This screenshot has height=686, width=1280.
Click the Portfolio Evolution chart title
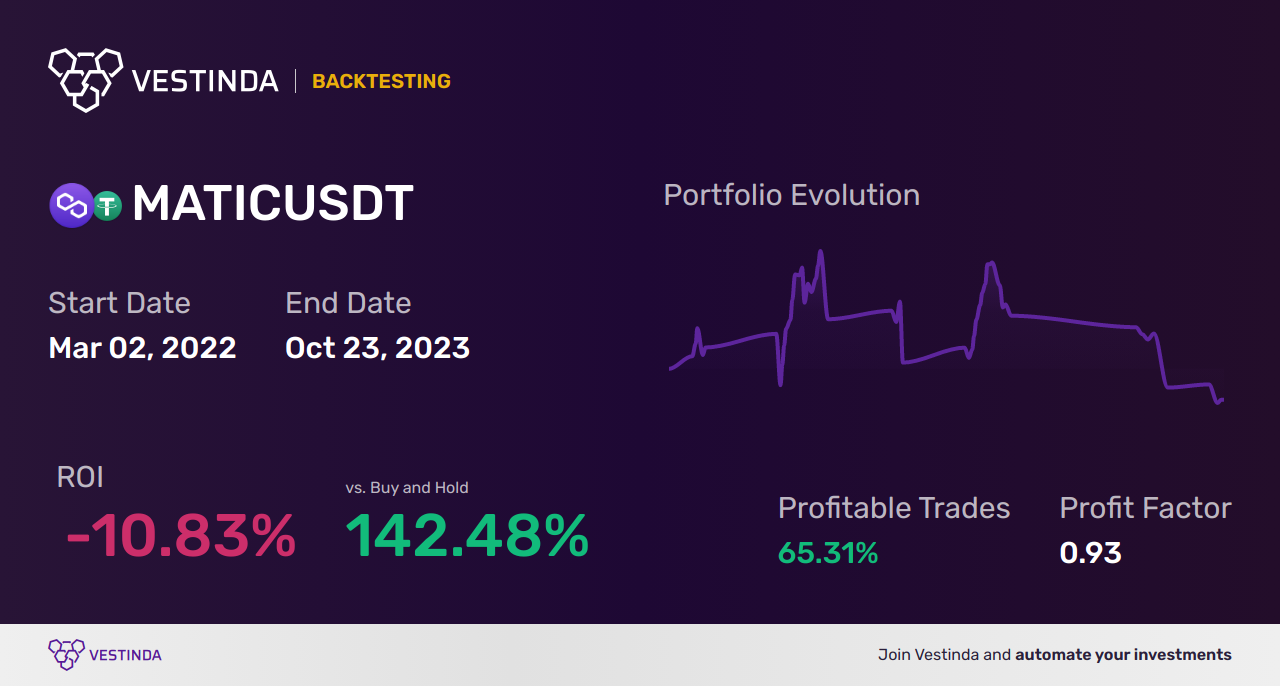pyautogui.click(x=791, y=195)
